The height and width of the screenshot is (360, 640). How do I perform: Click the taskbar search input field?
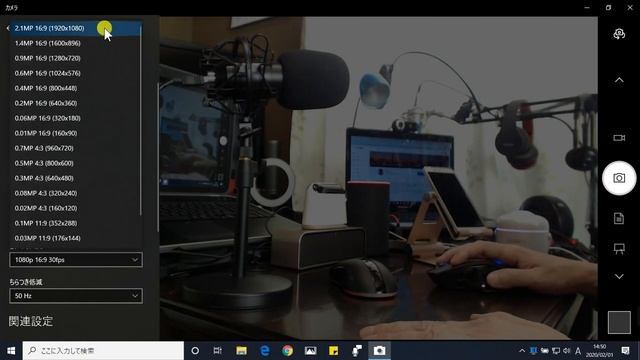[x=103, y=351]
